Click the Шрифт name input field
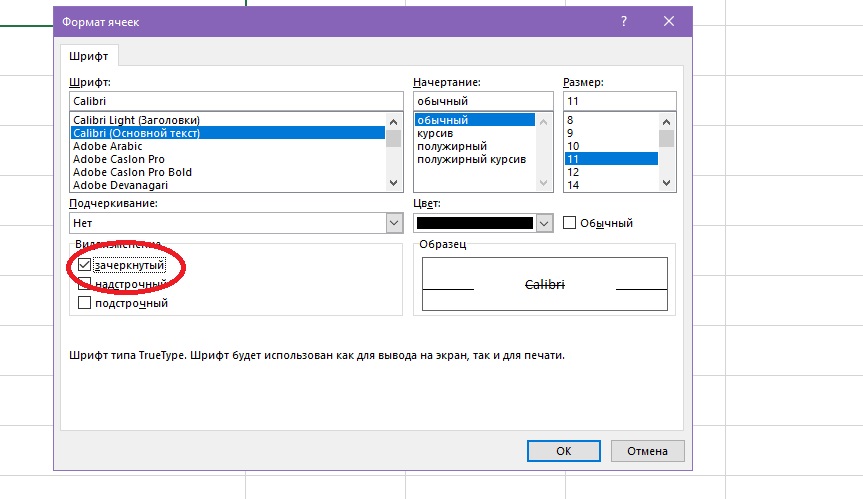863x499 pixels. 236,101
